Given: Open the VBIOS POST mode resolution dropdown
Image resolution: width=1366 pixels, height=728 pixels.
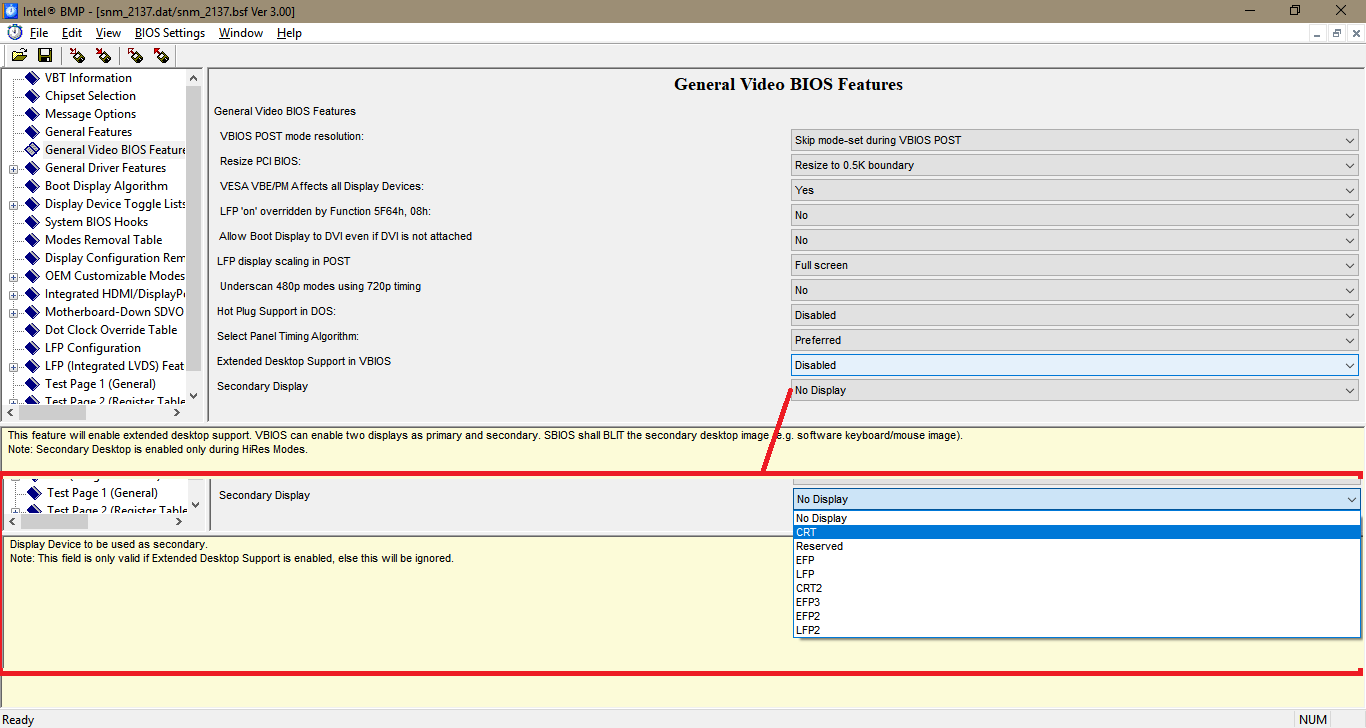Looking at the screenshot, I should point(1075,140).
